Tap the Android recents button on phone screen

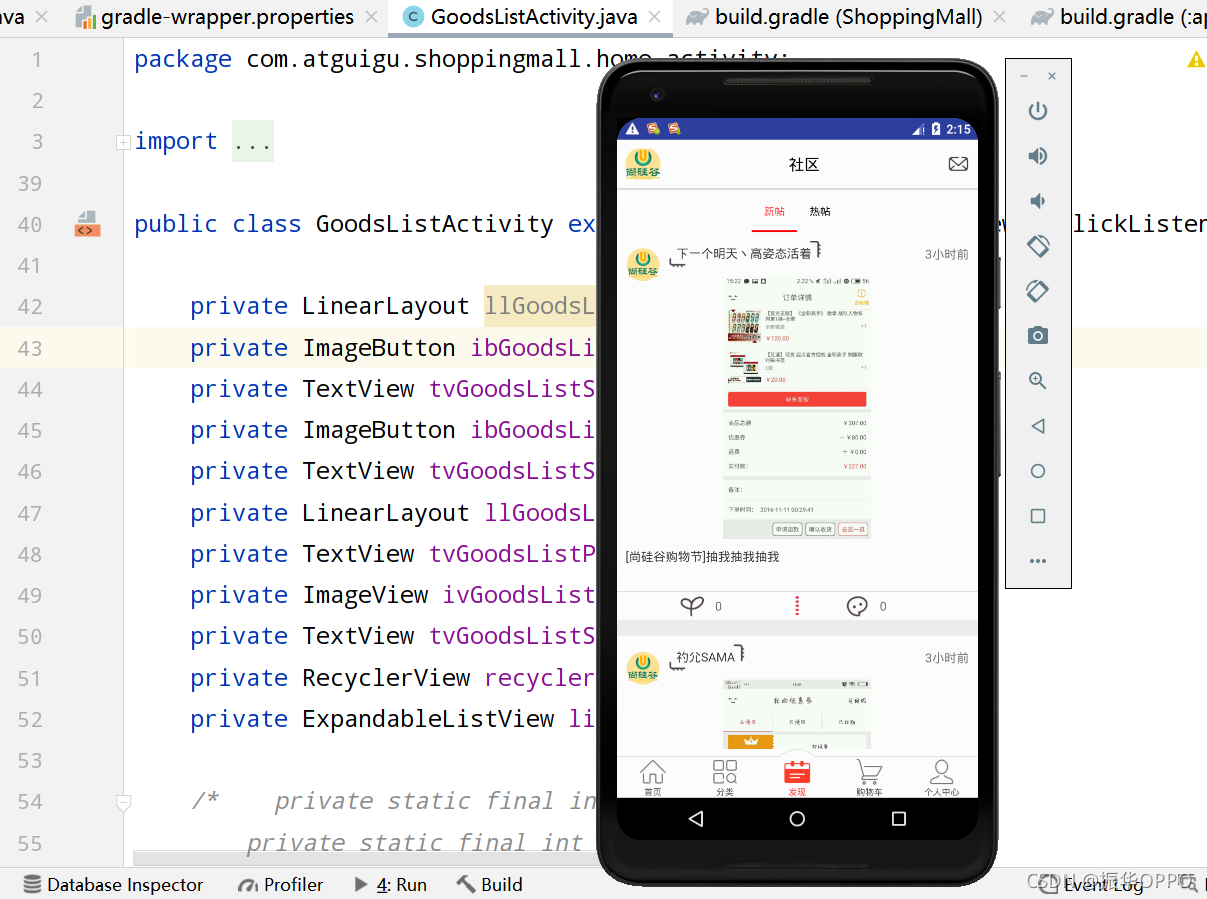pos(898,819)
